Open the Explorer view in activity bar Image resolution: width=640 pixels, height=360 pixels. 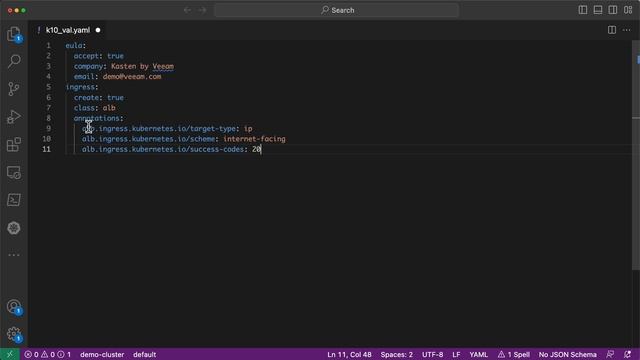pyautogui.click(x=14, y=33)
